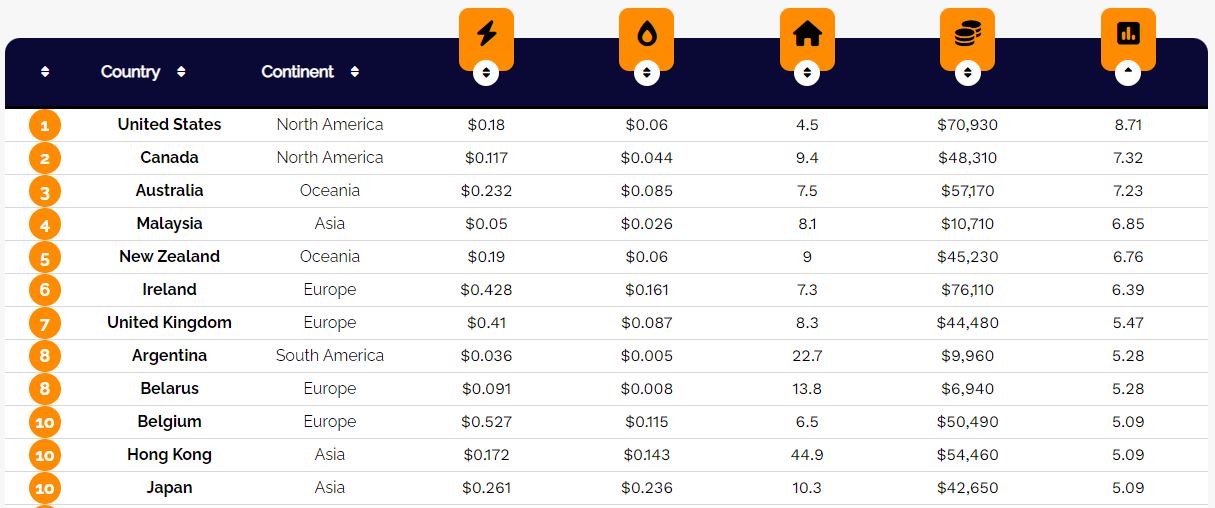Click the coins stack income icon
Viewport: 1215px width, 508px height.
967,34
